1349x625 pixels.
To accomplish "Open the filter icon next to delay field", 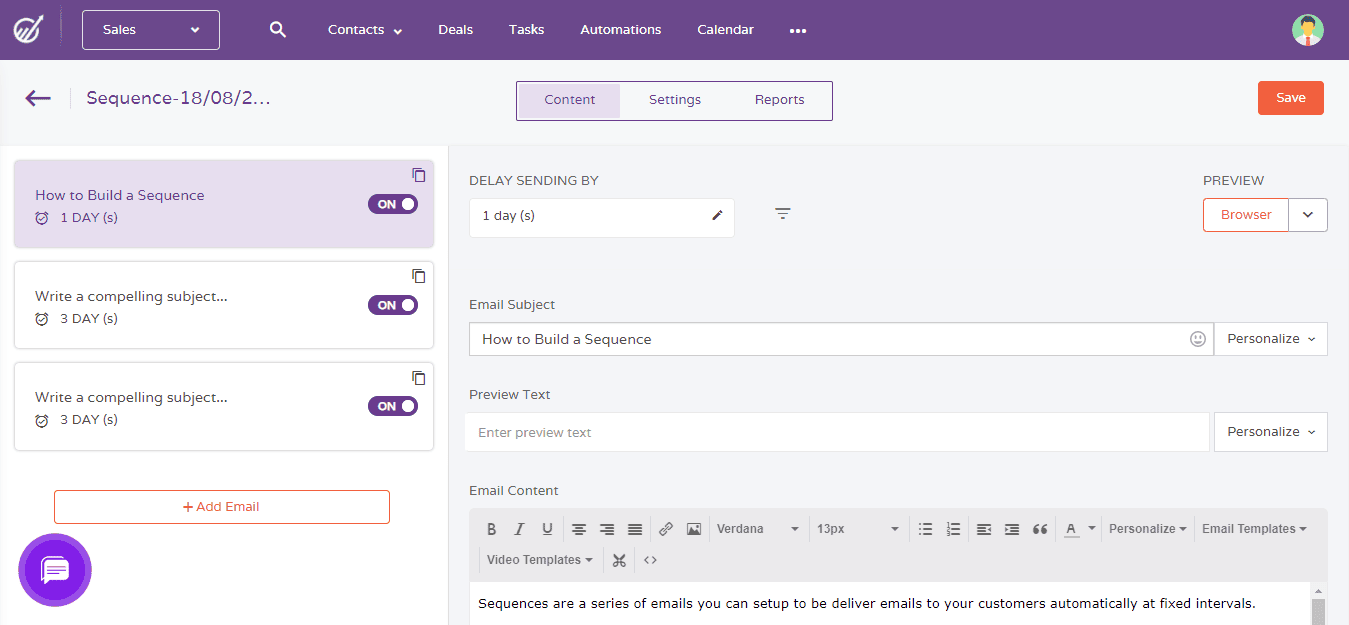I will click(x=782, y=214).
